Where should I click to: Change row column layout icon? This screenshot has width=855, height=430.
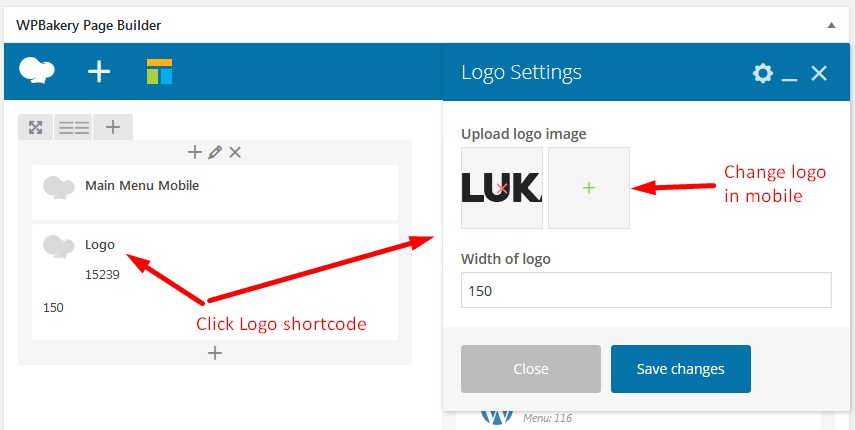point(74,128)
